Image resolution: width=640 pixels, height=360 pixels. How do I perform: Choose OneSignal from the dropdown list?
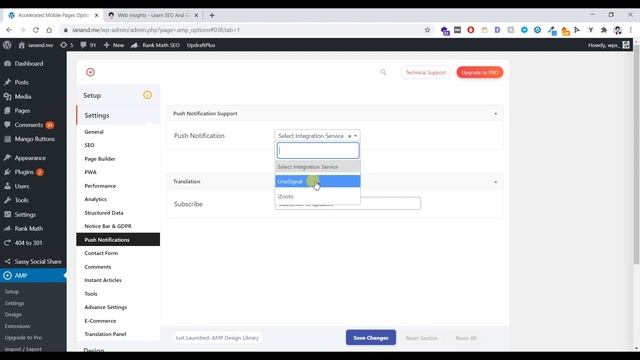click(318, 181)
